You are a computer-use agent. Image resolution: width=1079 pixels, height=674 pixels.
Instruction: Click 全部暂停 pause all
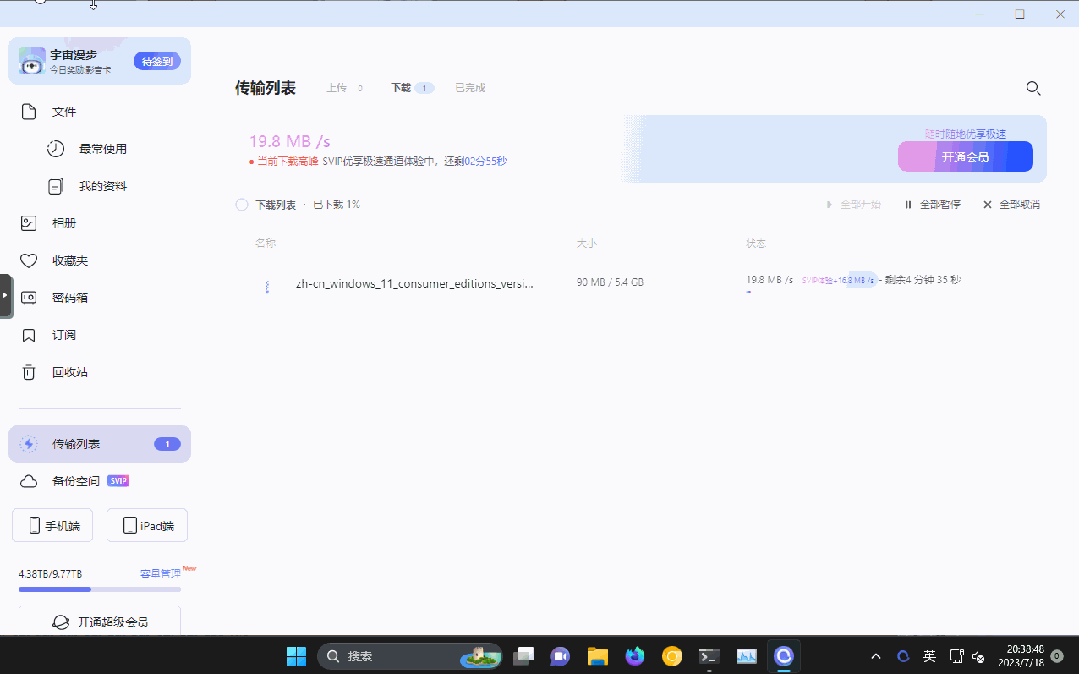932,204
